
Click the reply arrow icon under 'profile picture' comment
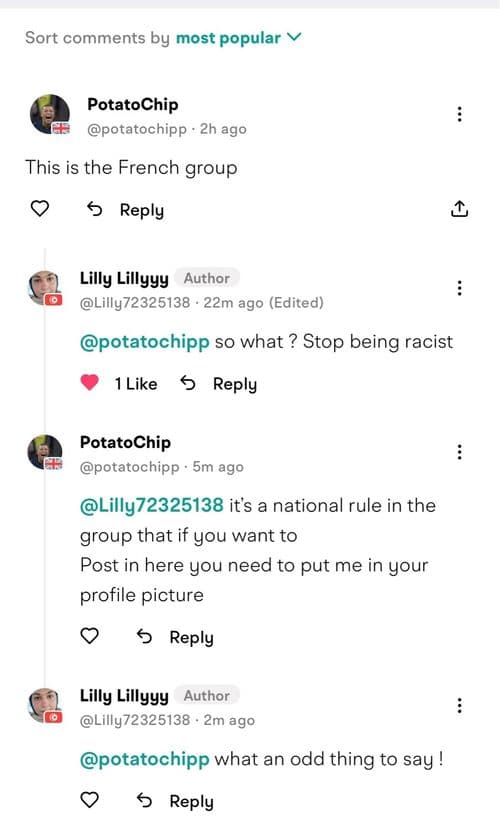coord(144,636)
